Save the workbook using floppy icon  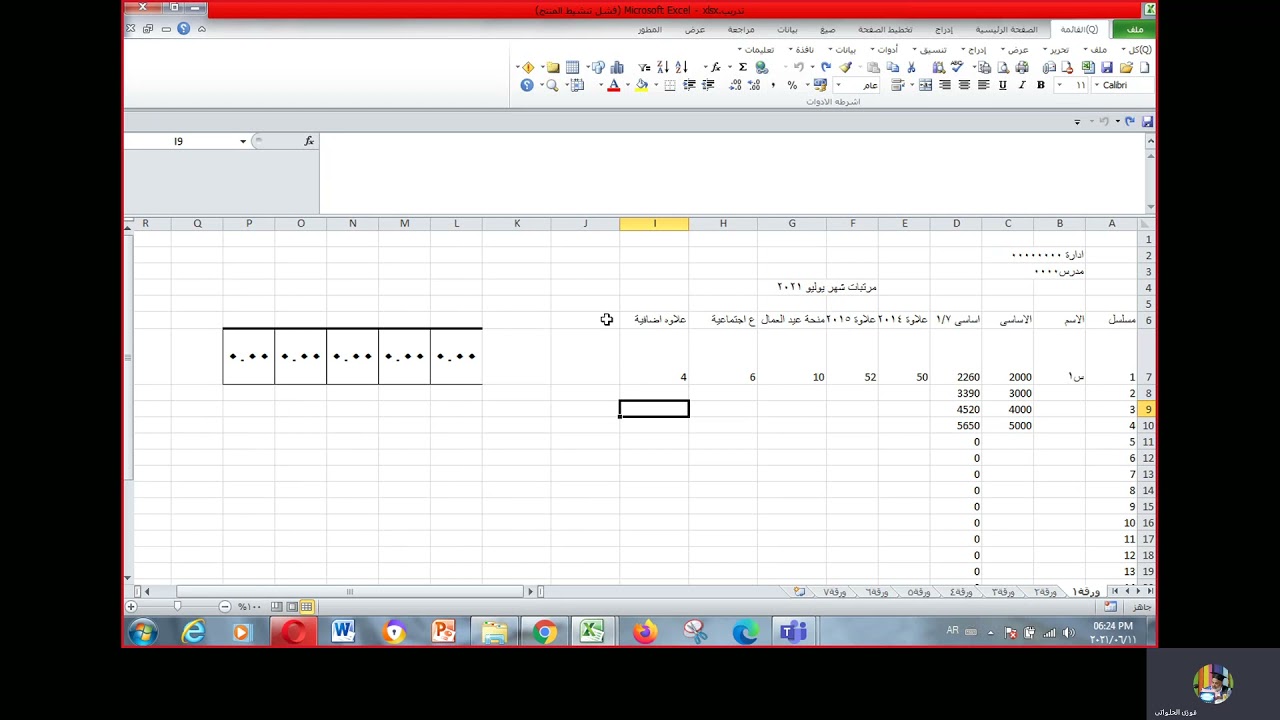(1107, 67)
